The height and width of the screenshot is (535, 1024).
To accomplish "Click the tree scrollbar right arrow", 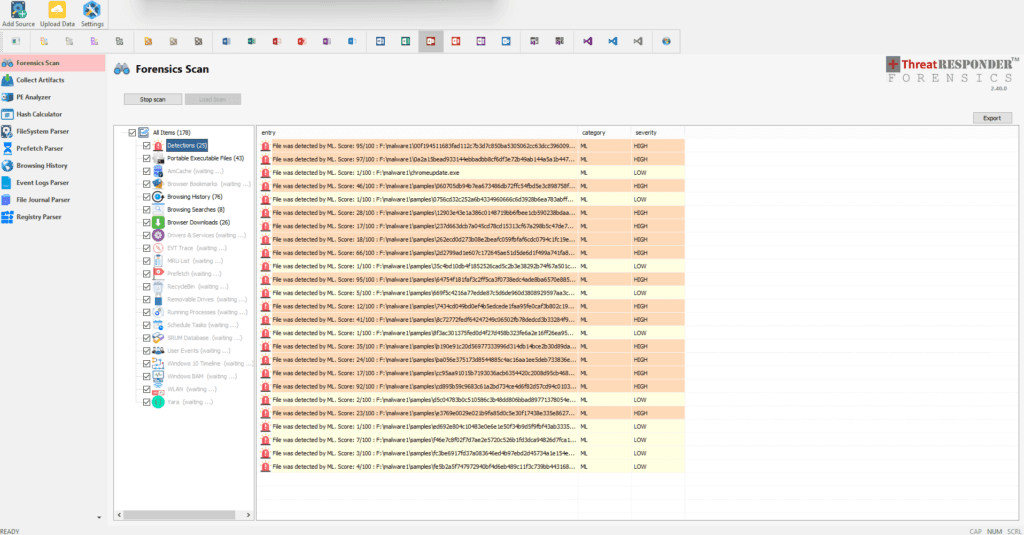I will (x=248, y=515).
